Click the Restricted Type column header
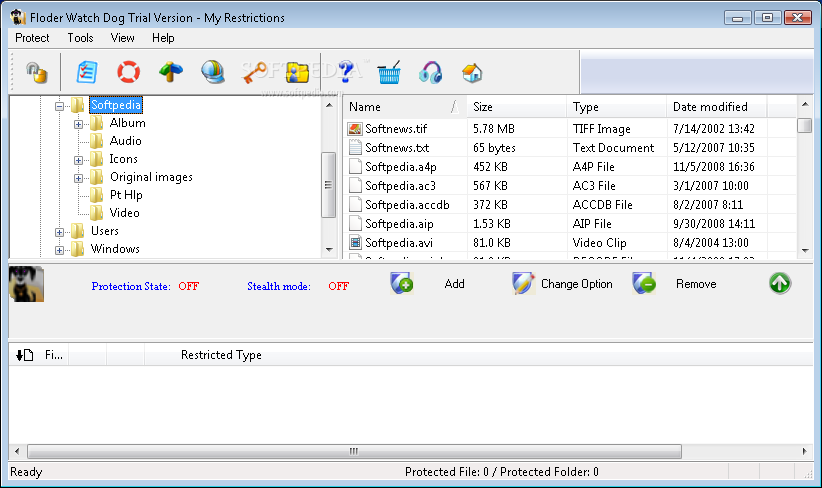The height and width of the screenshot is (488, 822). [x=221, y=355]
